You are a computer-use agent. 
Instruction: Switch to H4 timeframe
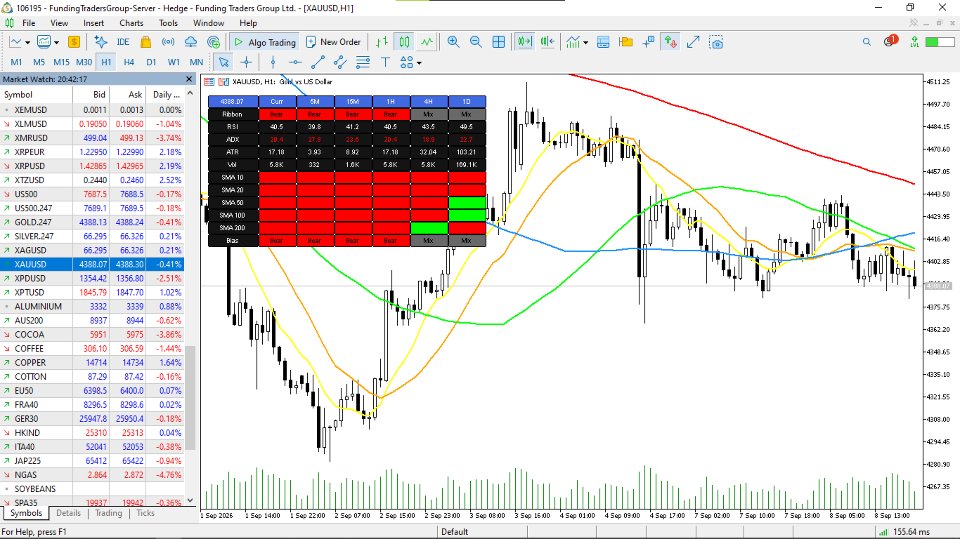(129, 62)
